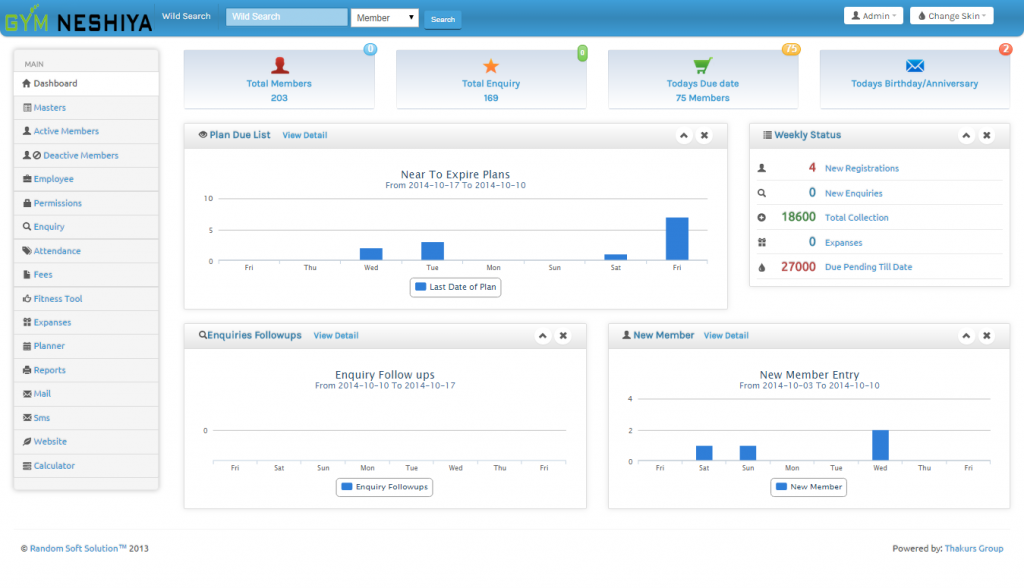Select Dashboard in the sidebar
Viewport: 1024px width, 588px height.
(86, 84)
